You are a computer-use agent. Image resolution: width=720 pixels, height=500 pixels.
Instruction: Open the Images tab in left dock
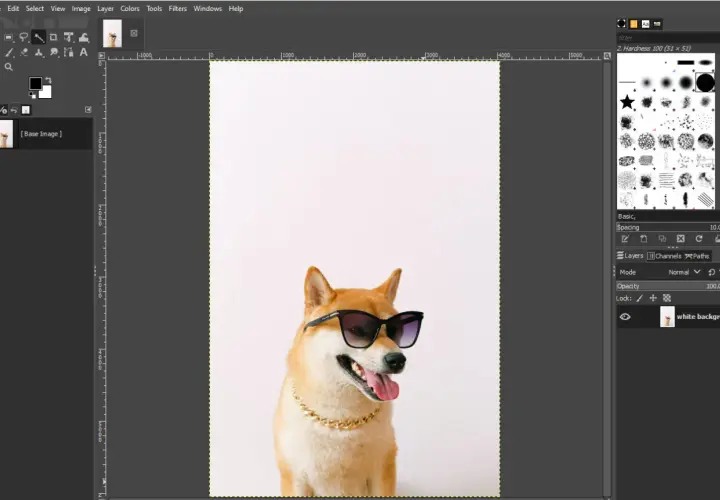click(26, 110)
